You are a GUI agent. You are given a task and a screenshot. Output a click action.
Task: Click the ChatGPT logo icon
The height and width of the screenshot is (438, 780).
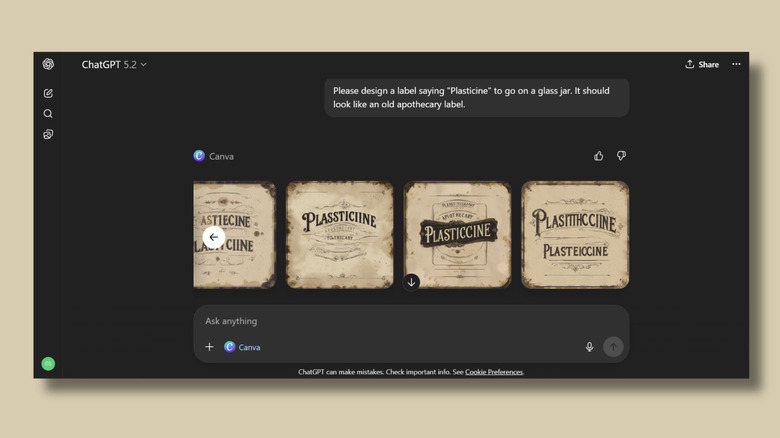click(x=48, y=64)
